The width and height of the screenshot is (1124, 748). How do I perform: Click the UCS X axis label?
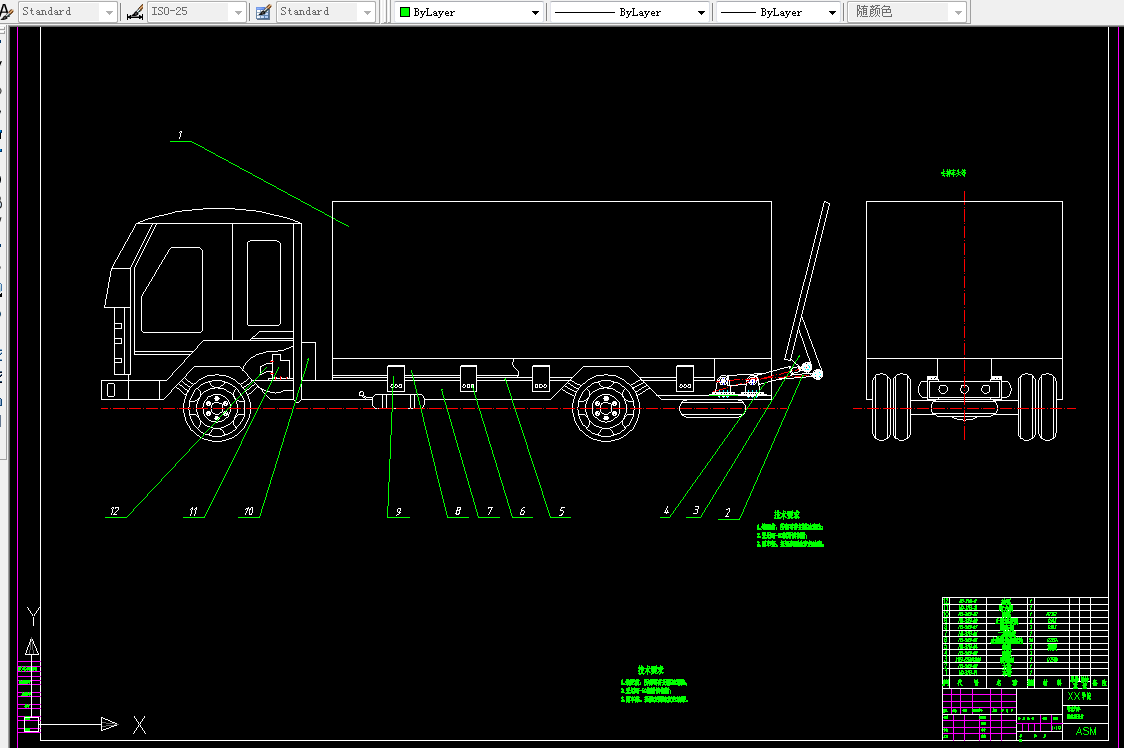tap(140, 725)
